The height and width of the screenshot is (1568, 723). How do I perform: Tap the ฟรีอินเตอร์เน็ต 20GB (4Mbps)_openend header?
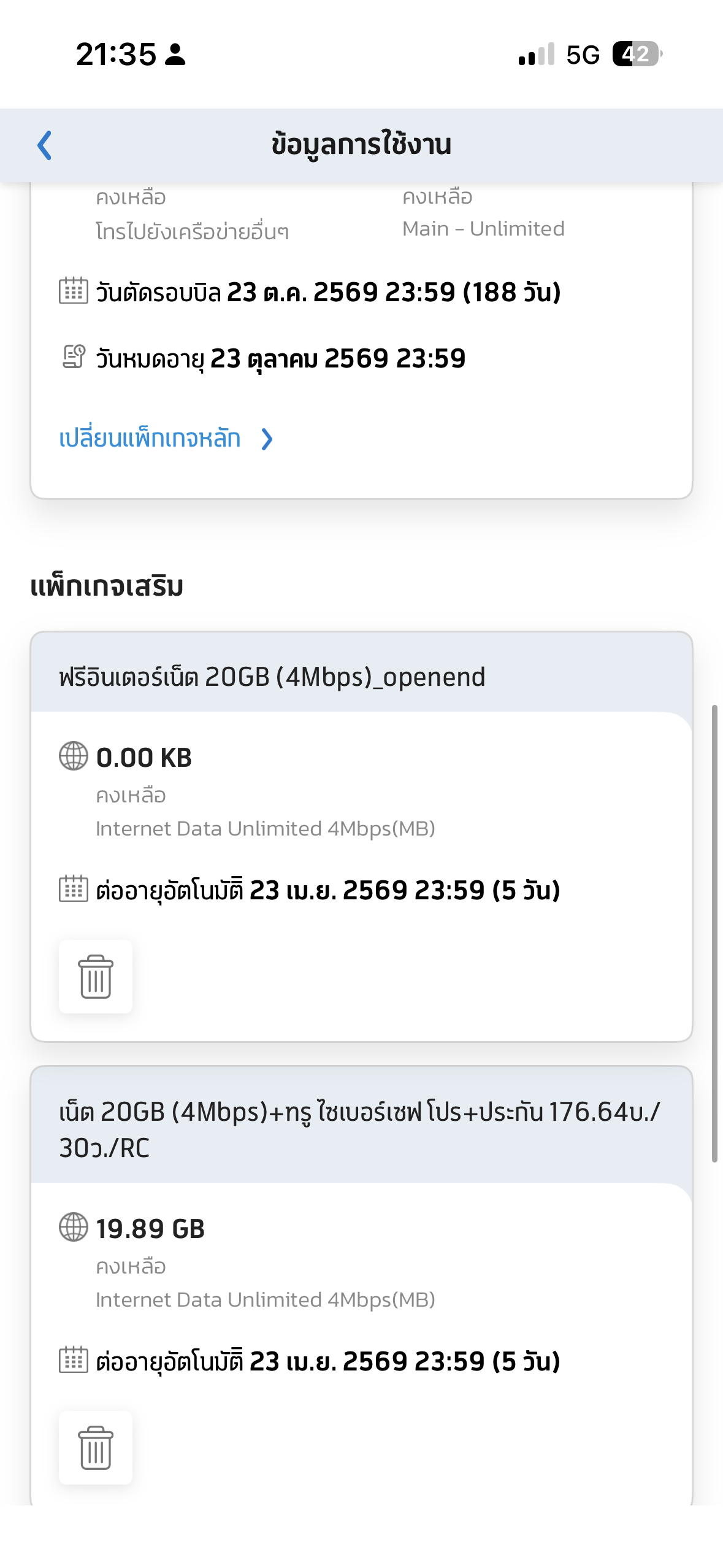click(x=272, y=677)
